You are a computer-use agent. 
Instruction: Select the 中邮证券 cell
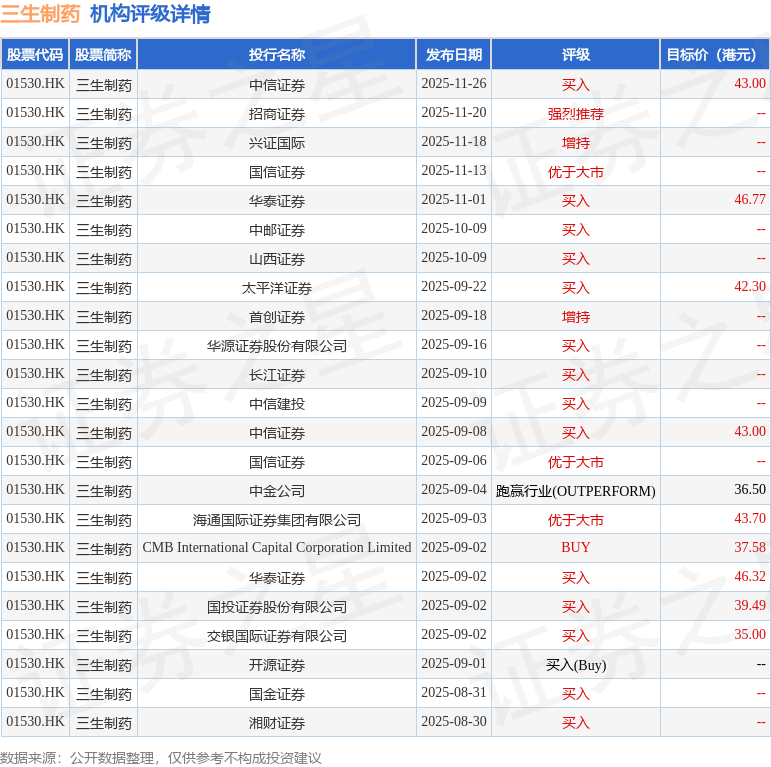point(277,230)
